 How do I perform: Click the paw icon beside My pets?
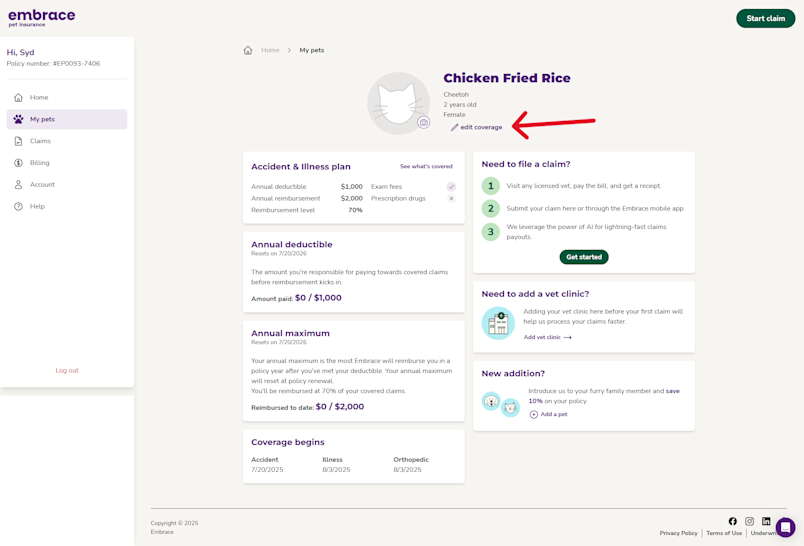coord(18,119)
